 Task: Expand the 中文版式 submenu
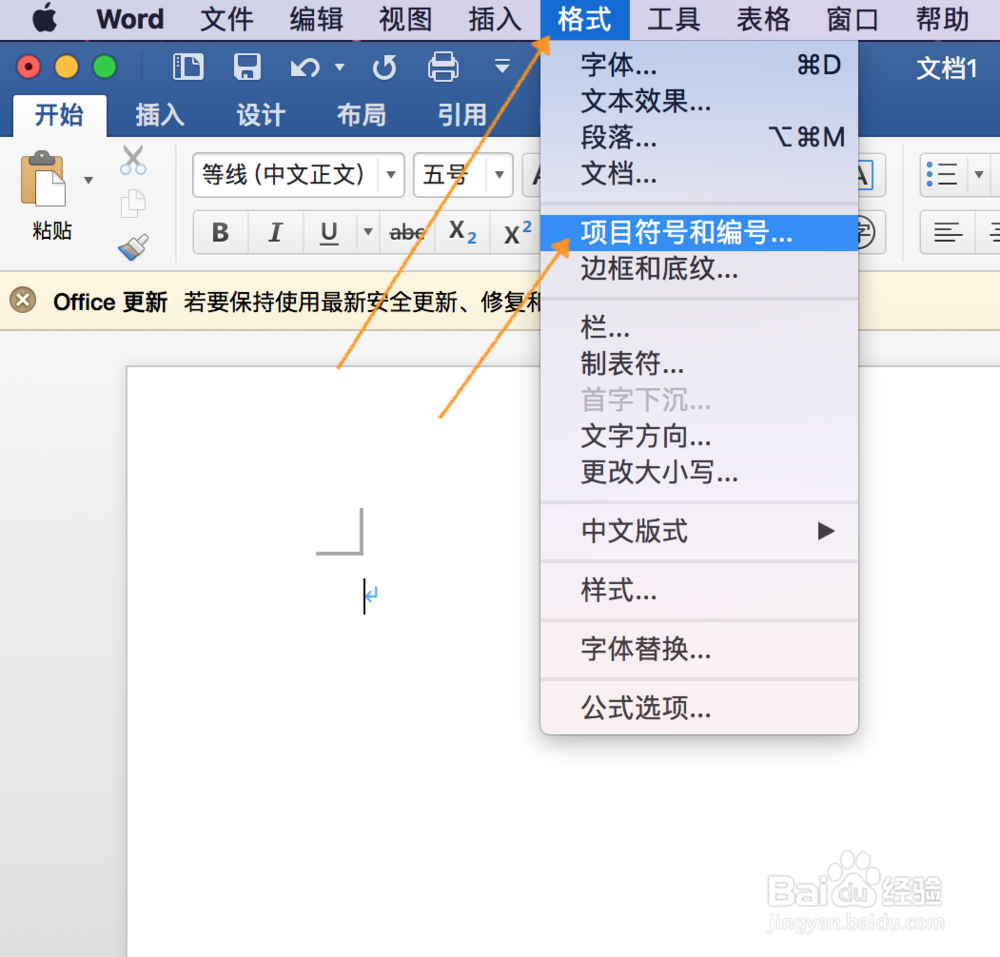(x=699, y=531)
